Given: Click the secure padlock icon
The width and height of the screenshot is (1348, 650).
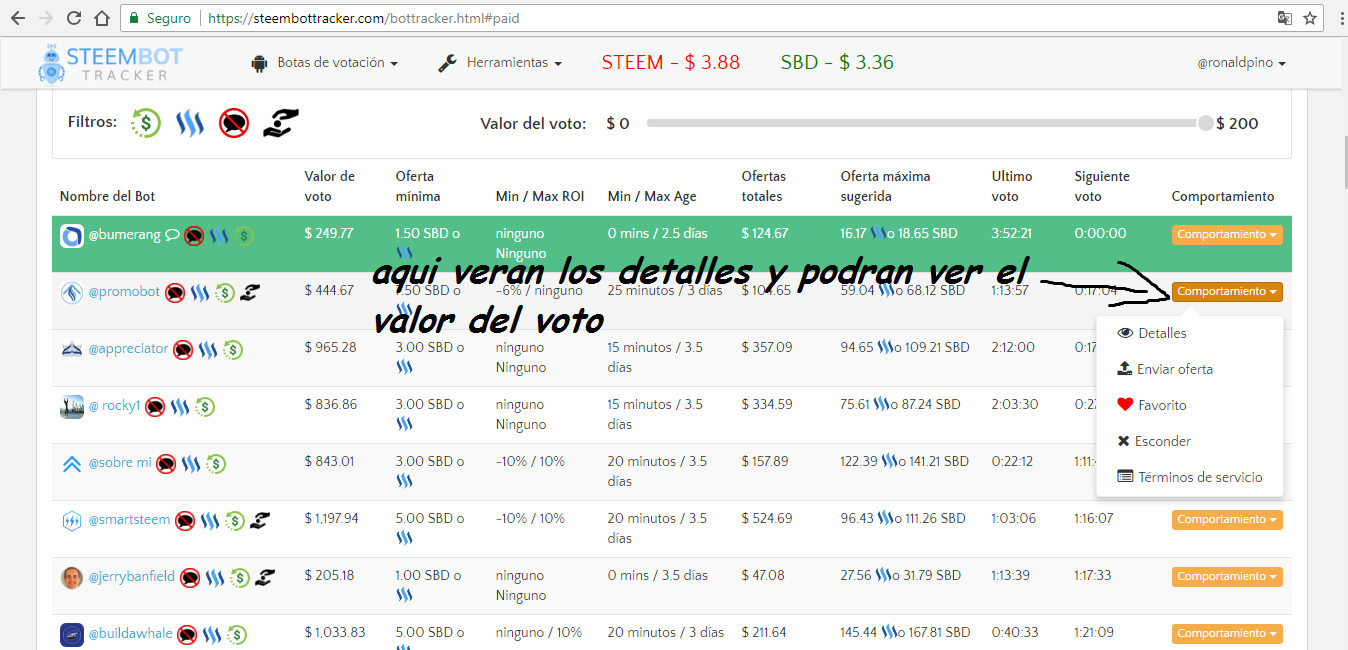Looking at the screenshot, I should point(134,18).
